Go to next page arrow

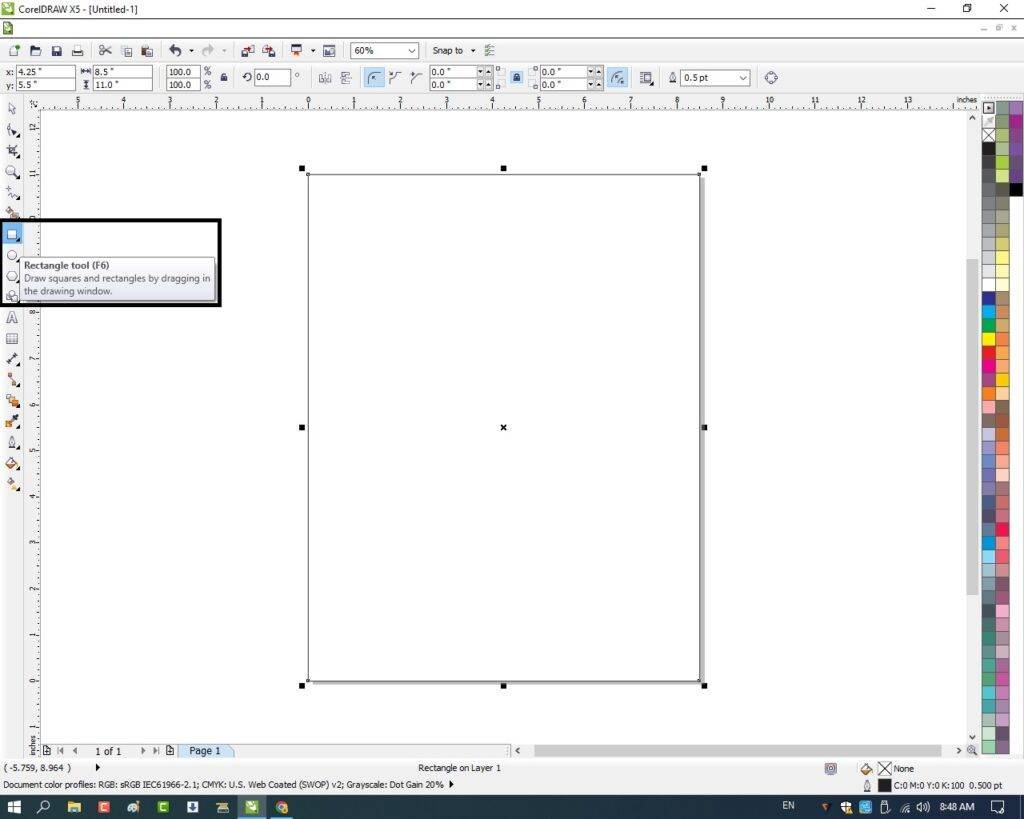[143, 750]
